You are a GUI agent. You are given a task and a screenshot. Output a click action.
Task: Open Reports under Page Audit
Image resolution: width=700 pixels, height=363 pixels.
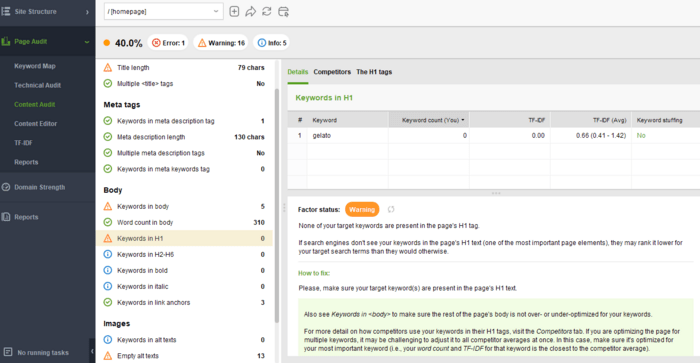pyautogui.click(x=26, y=162)
